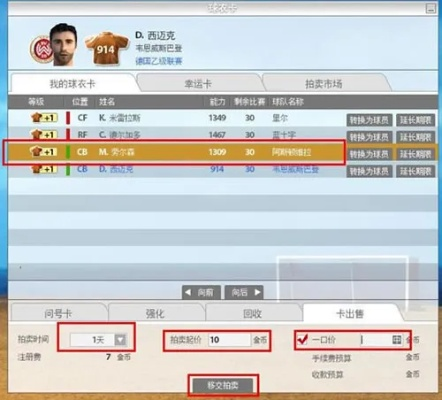Click the 能力 column header
Viewport: 442px width, 400px height.
pos(217,102)
